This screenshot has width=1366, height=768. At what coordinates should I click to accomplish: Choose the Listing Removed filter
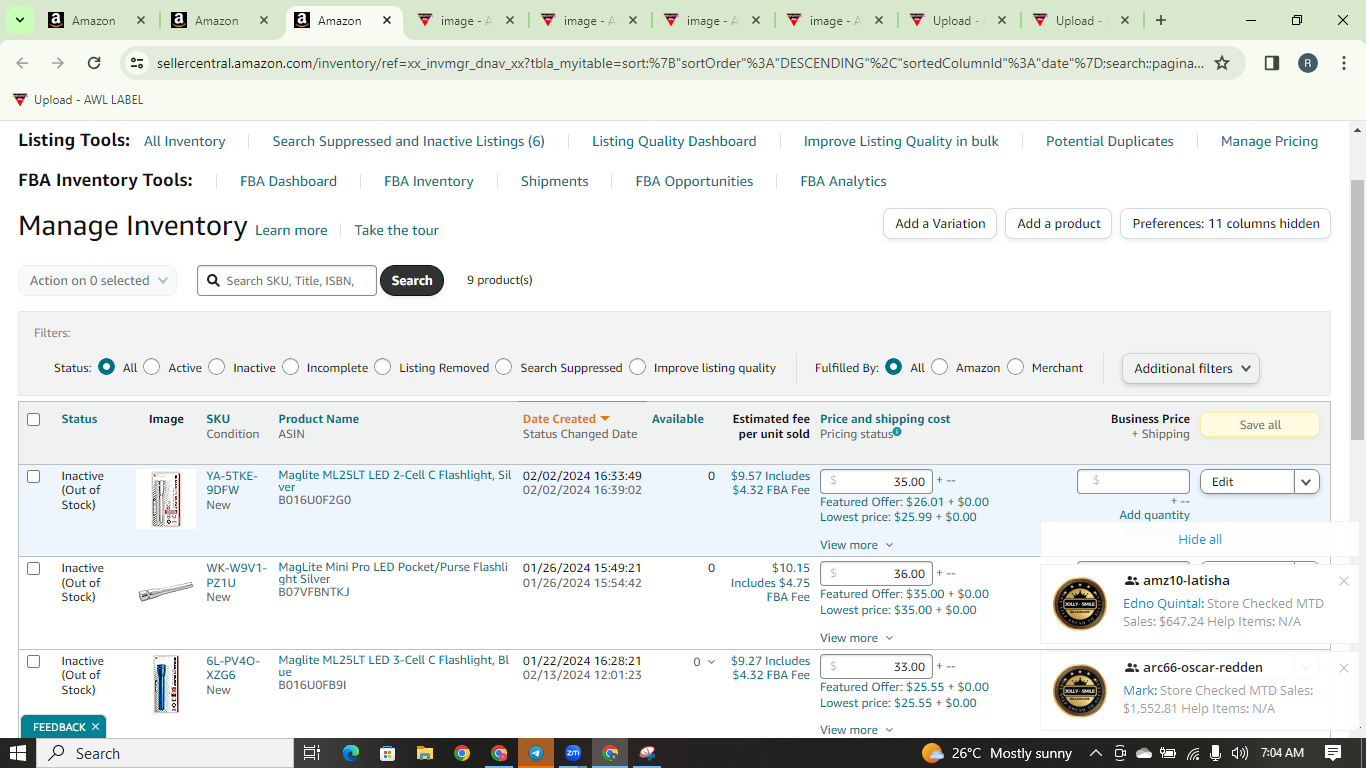382,367
